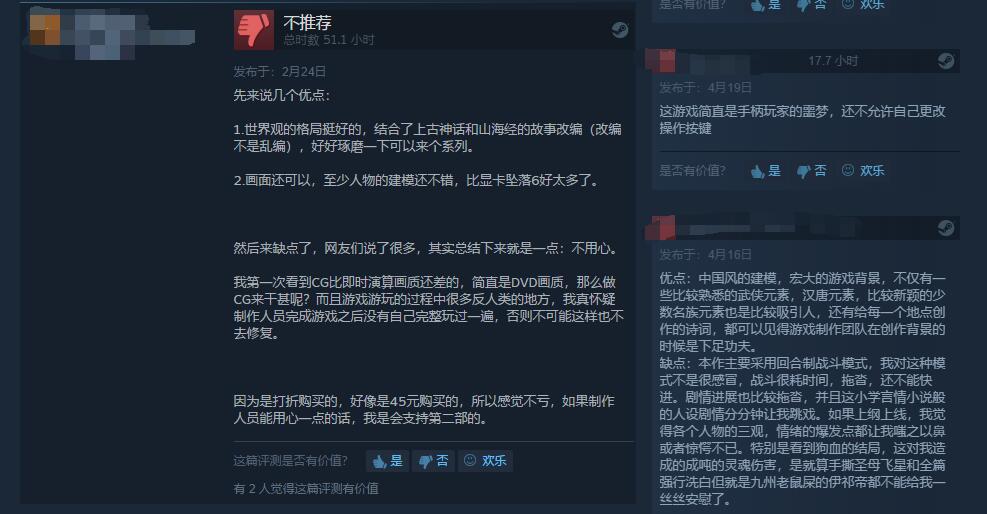This screenshot has width=987, height=514.
Task: Click 否 thumbs-down at top right review
Action: [x=811, y=5]
